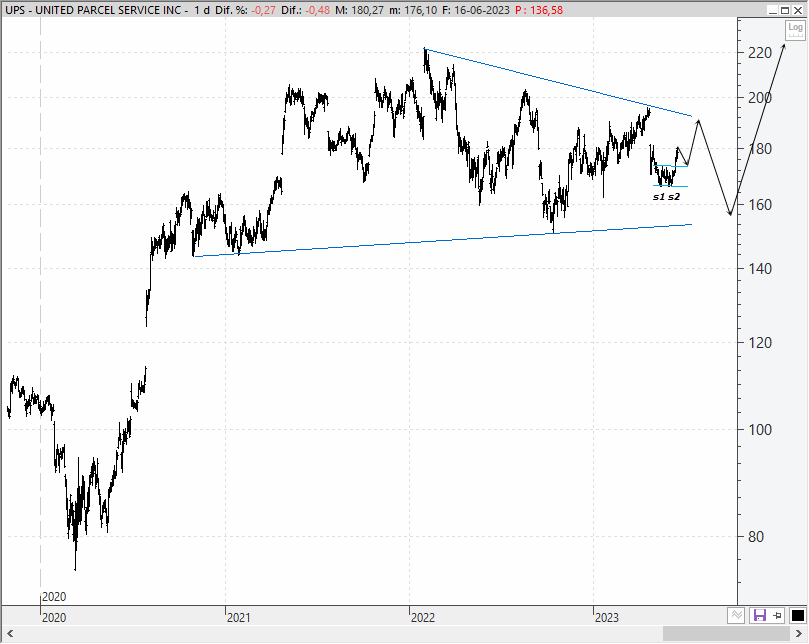Viewport: 809px width, 644px height.
Task: Click the purple floppy disk save icon
Action: [759, 615]
